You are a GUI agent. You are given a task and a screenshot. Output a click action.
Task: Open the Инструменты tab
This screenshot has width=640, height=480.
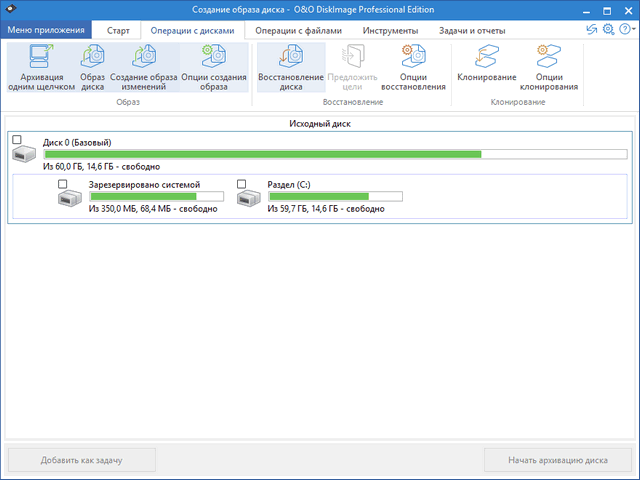pos(390,31)
